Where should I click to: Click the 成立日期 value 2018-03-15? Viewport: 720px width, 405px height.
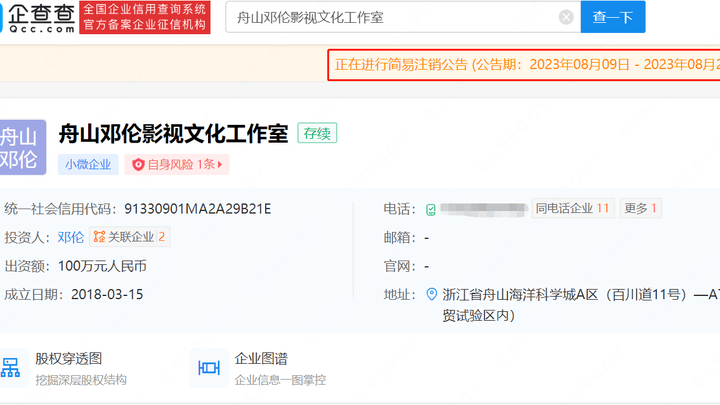click(107, 294)
